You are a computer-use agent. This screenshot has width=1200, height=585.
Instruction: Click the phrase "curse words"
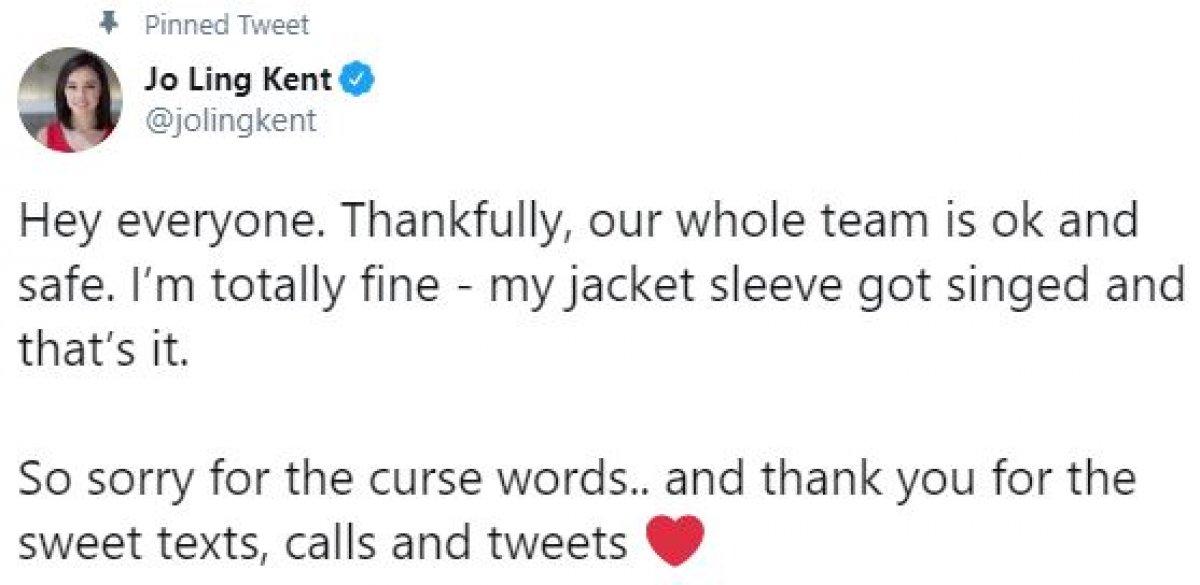click(x=517, y=481)
